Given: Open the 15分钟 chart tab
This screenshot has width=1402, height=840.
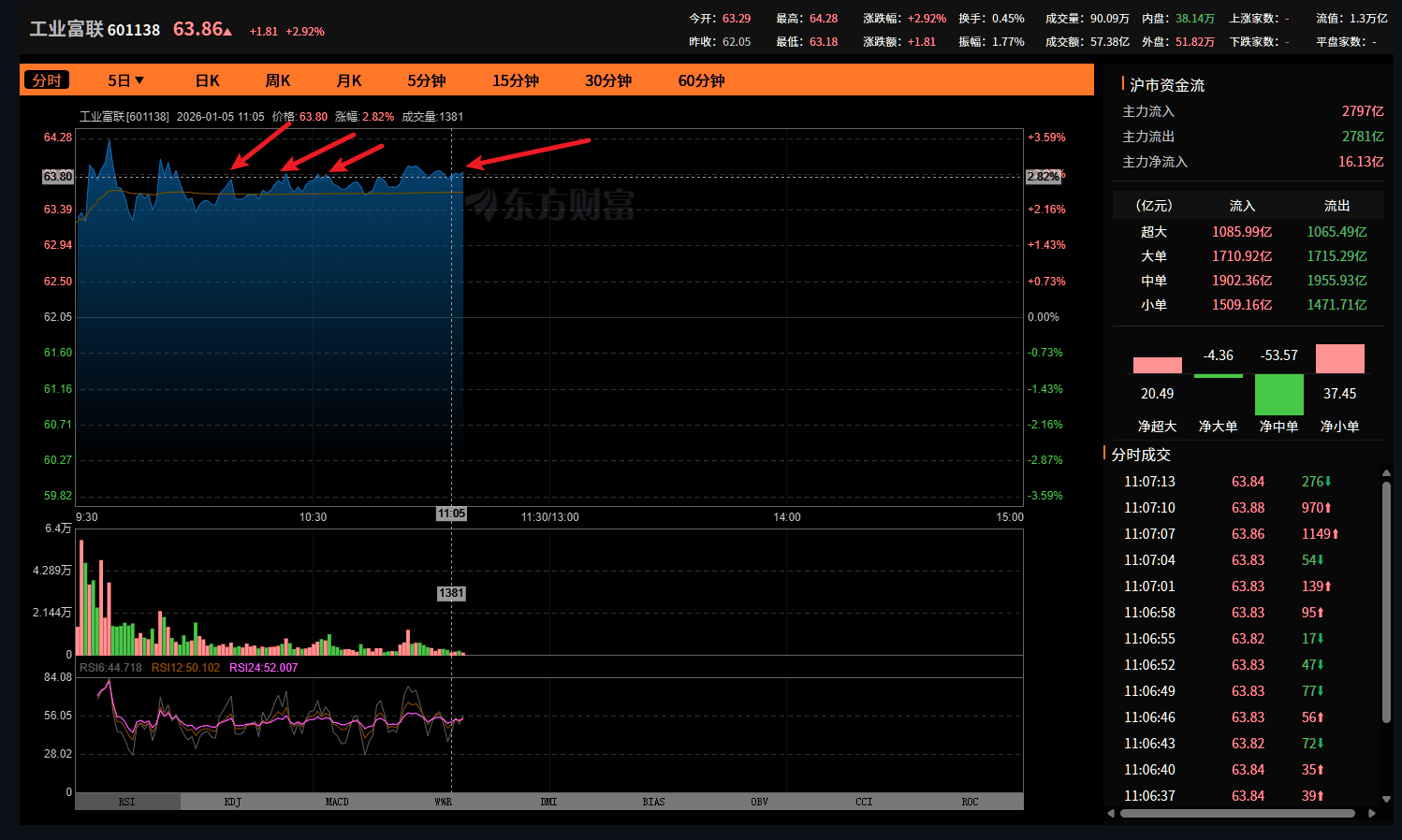Looking at the screenshot, I should click(x=516, y=80).
